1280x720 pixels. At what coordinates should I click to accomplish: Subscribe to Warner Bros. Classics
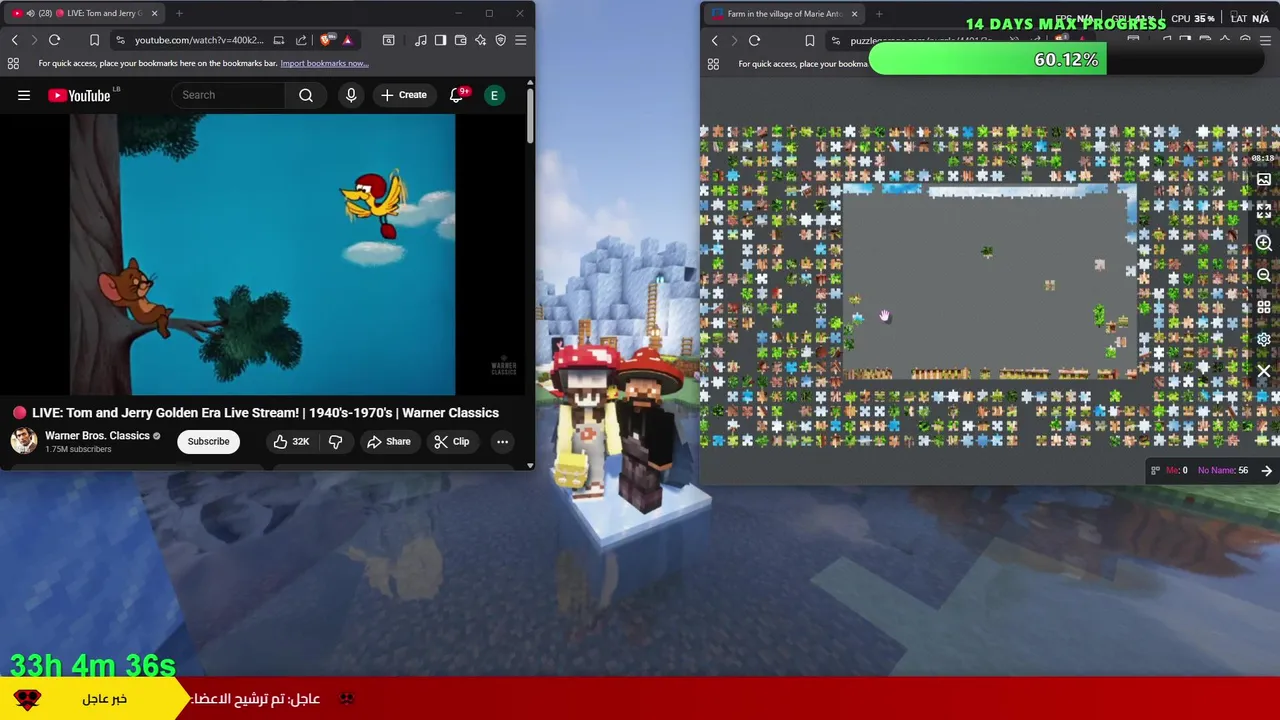coord(208,441)
